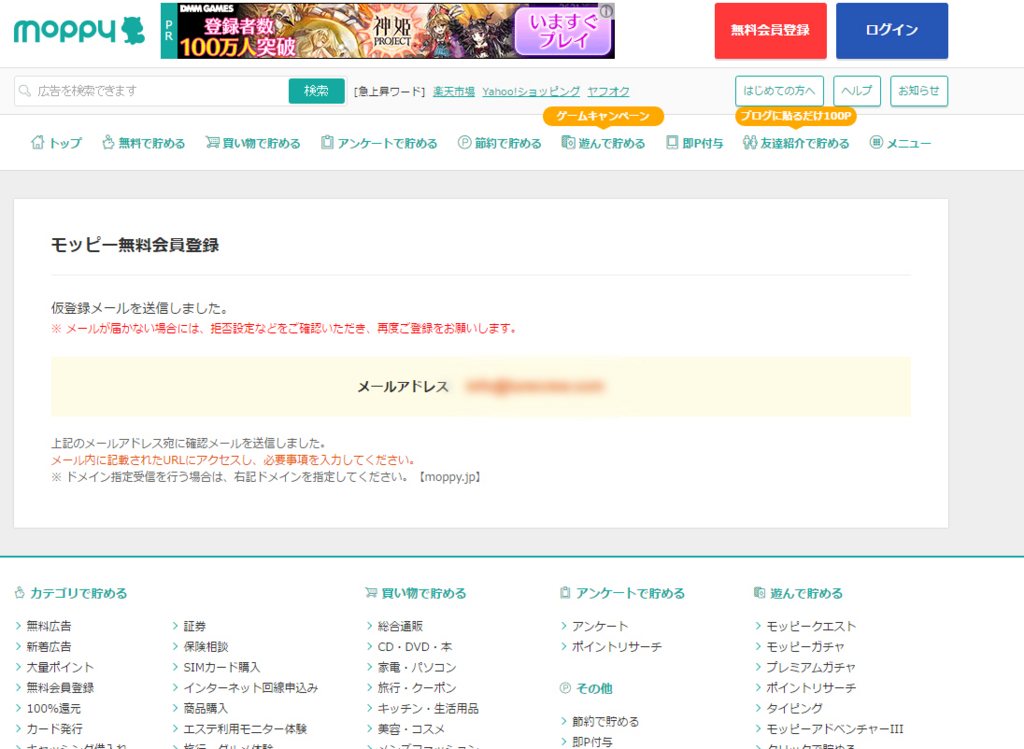Click footer 買い物で貯める heading
The width and height of the screenshot is (1024, 749).
pyautogui.click(x=415, y=593)
